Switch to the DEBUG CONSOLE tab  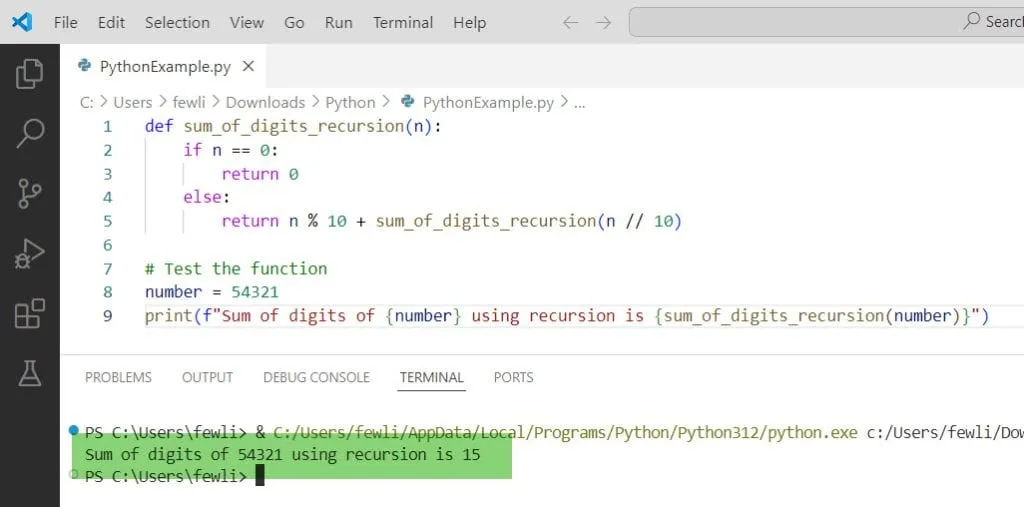coord(316,377)
